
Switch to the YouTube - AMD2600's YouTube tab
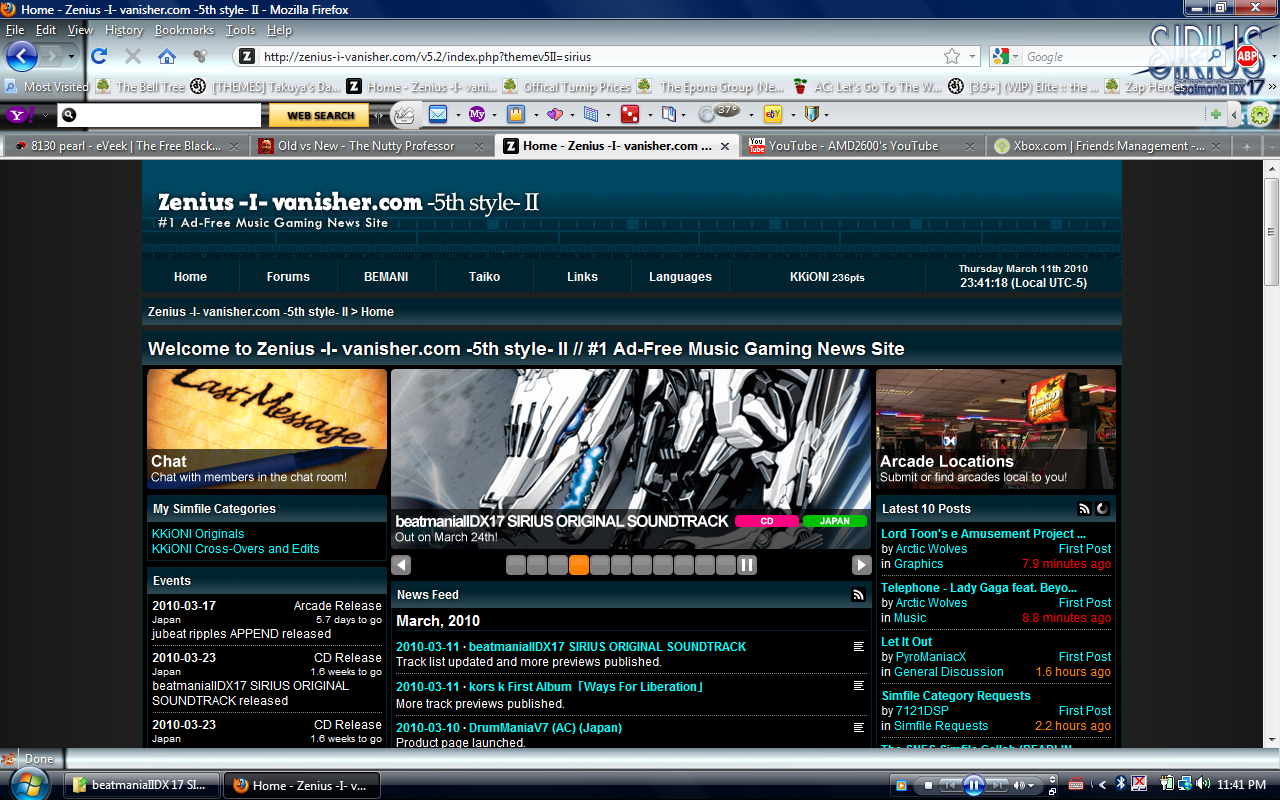[864, 146]
